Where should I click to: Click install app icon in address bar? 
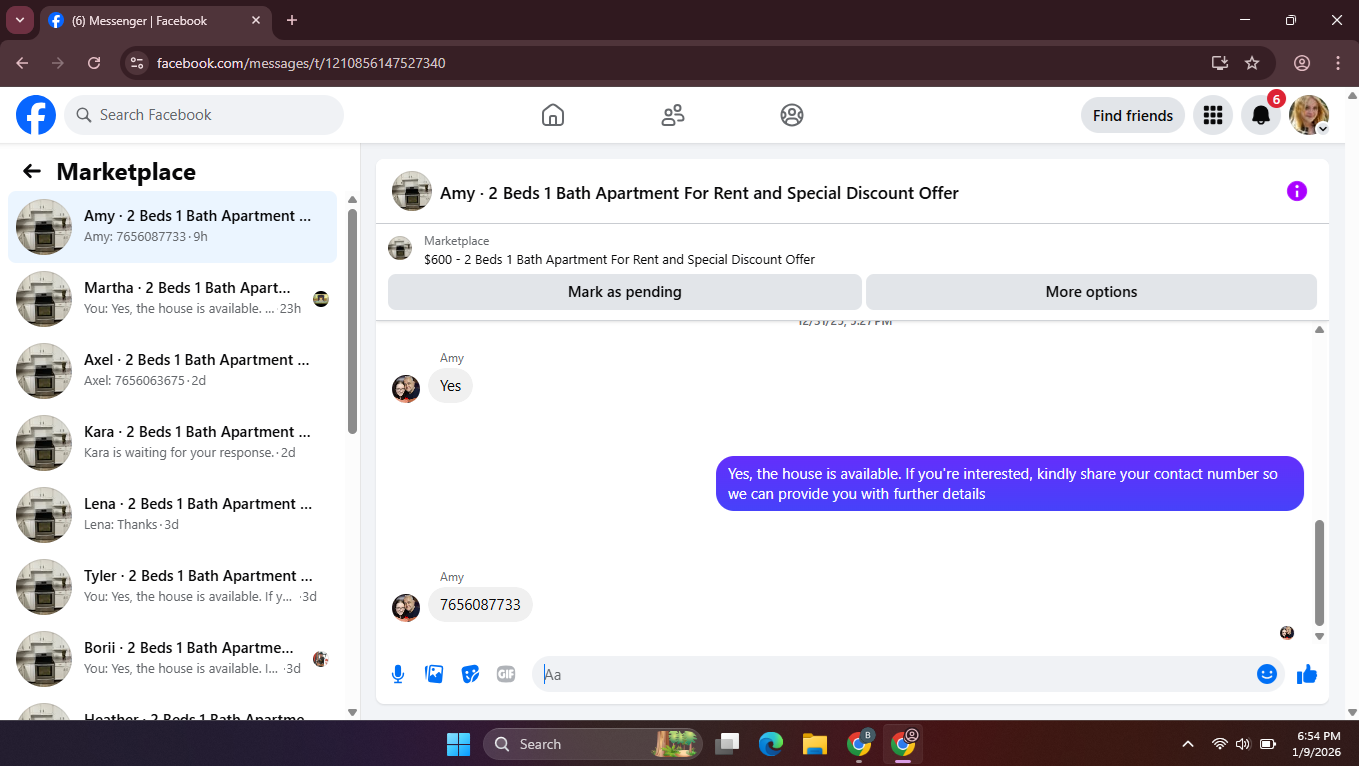pos(1220,63)
